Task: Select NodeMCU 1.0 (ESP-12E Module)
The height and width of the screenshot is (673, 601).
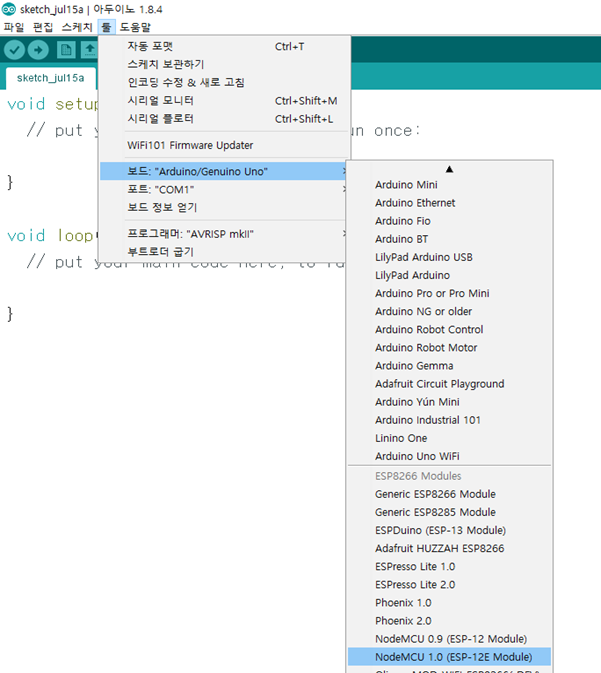Action: [449, 657]
